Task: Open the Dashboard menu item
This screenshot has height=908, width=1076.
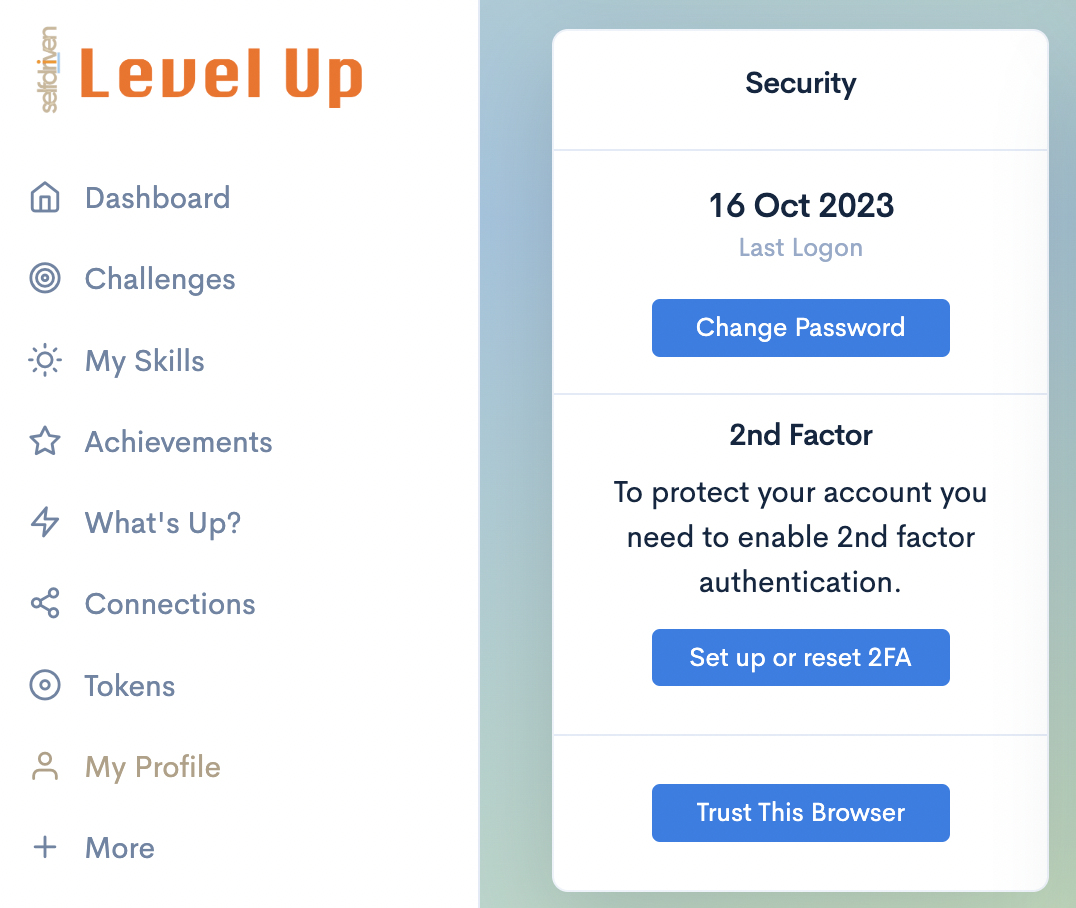Action: click(x=157, y=198)
